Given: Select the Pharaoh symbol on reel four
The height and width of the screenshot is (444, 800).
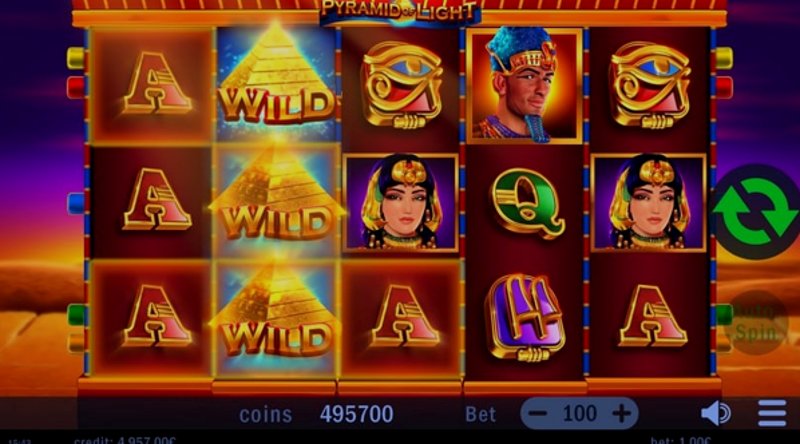Looking at the screenshot, I should 524,86.
